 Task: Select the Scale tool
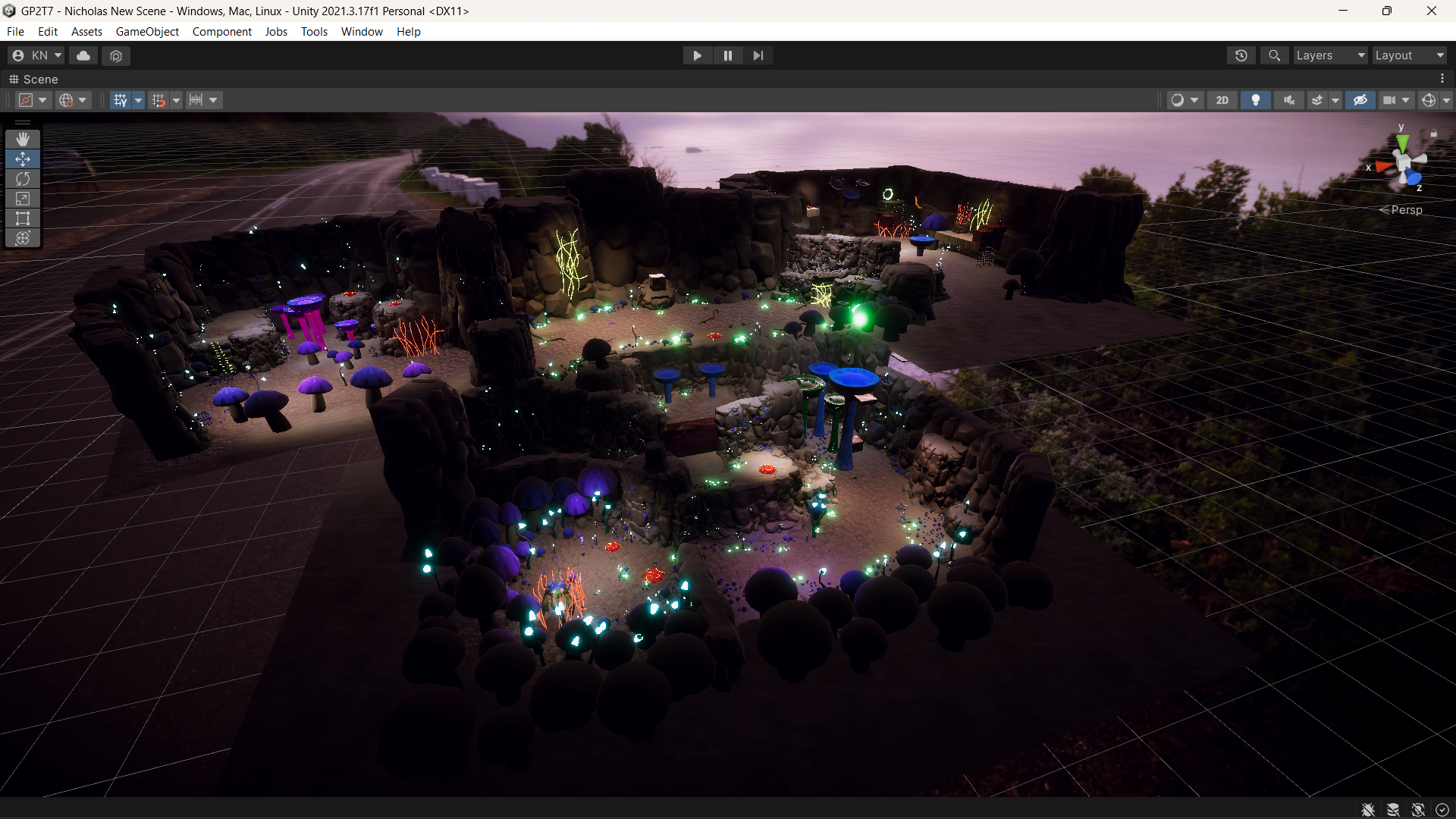23,199
